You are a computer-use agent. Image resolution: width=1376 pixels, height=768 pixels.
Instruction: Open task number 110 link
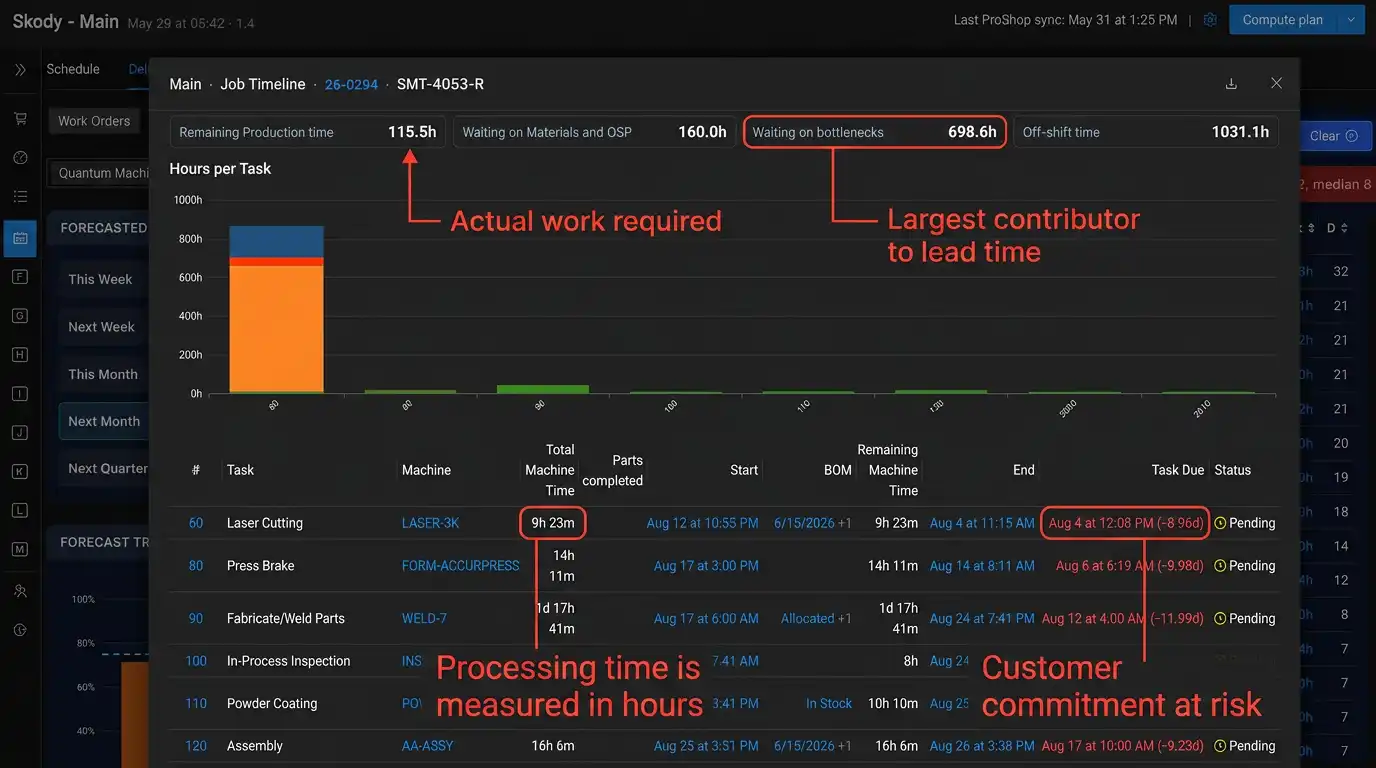pyautogui.click(x=196, y=704)
